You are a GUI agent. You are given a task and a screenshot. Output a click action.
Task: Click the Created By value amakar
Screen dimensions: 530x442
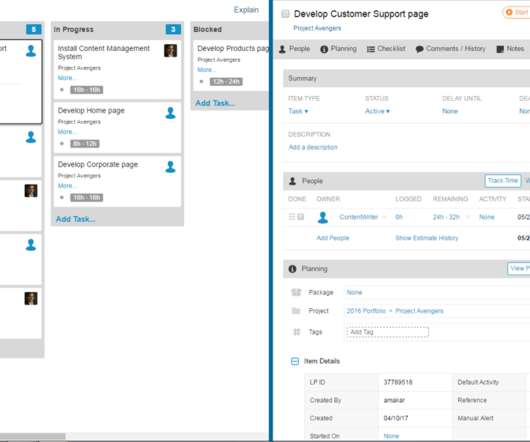point(394,400)
